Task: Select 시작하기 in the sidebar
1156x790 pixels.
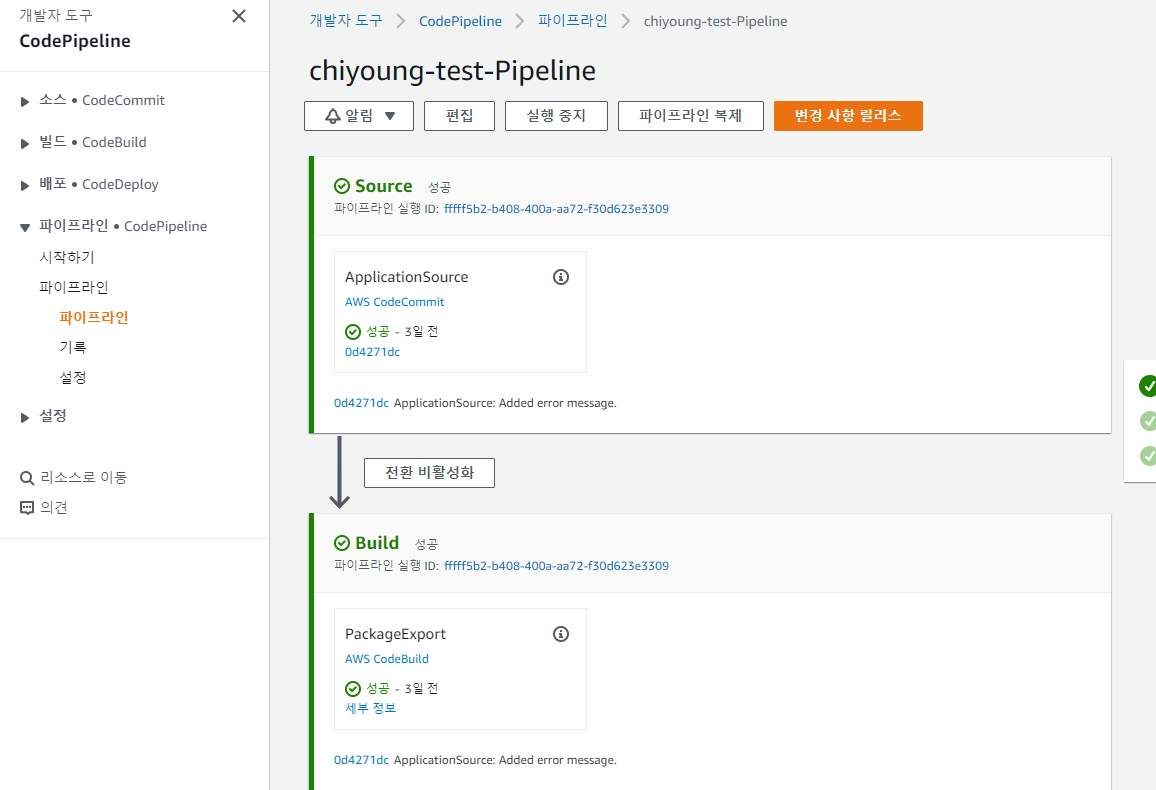Action: point(67,257)
